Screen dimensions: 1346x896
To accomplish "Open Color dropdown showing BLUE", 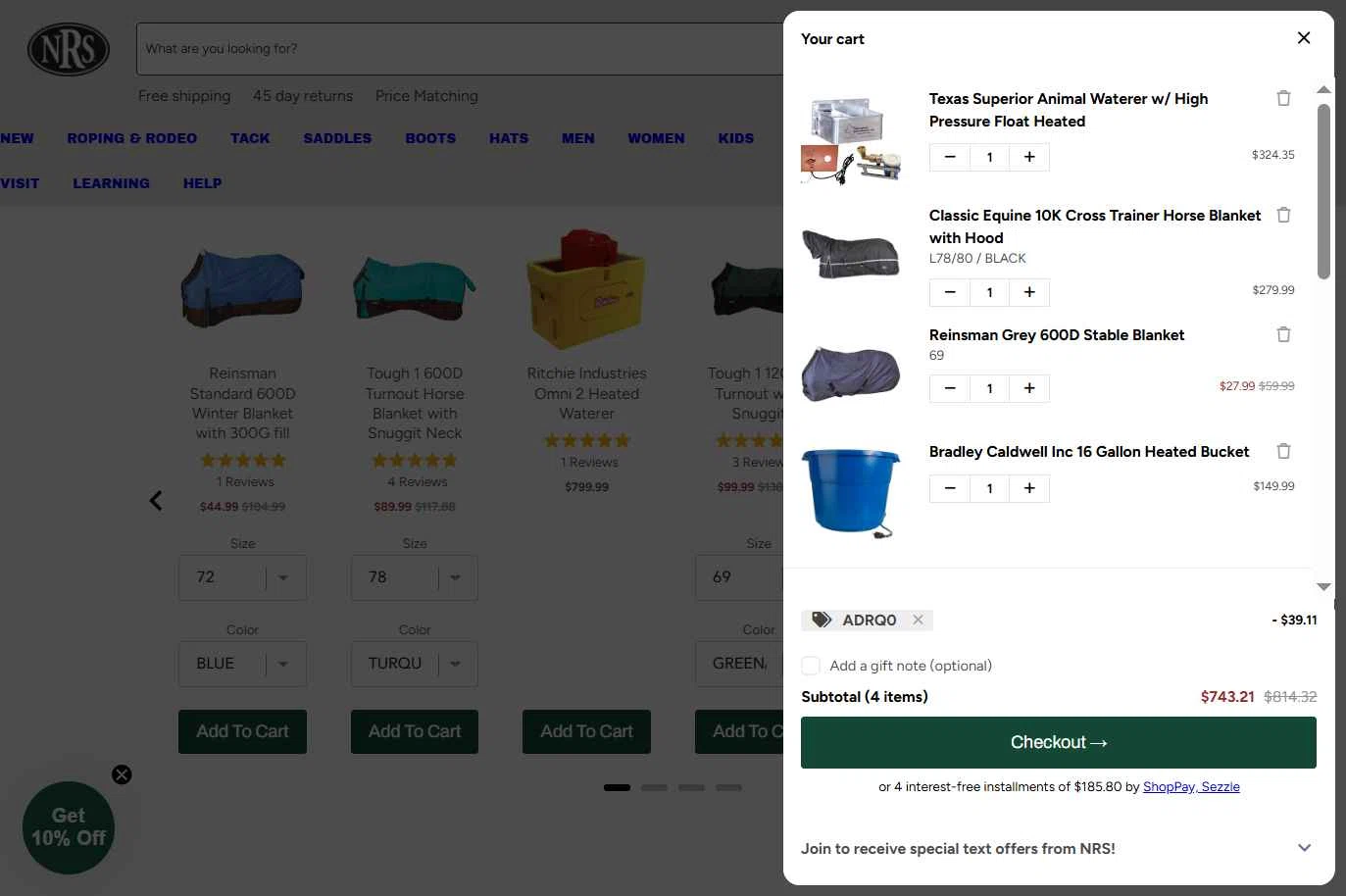I will pos(242,664).
